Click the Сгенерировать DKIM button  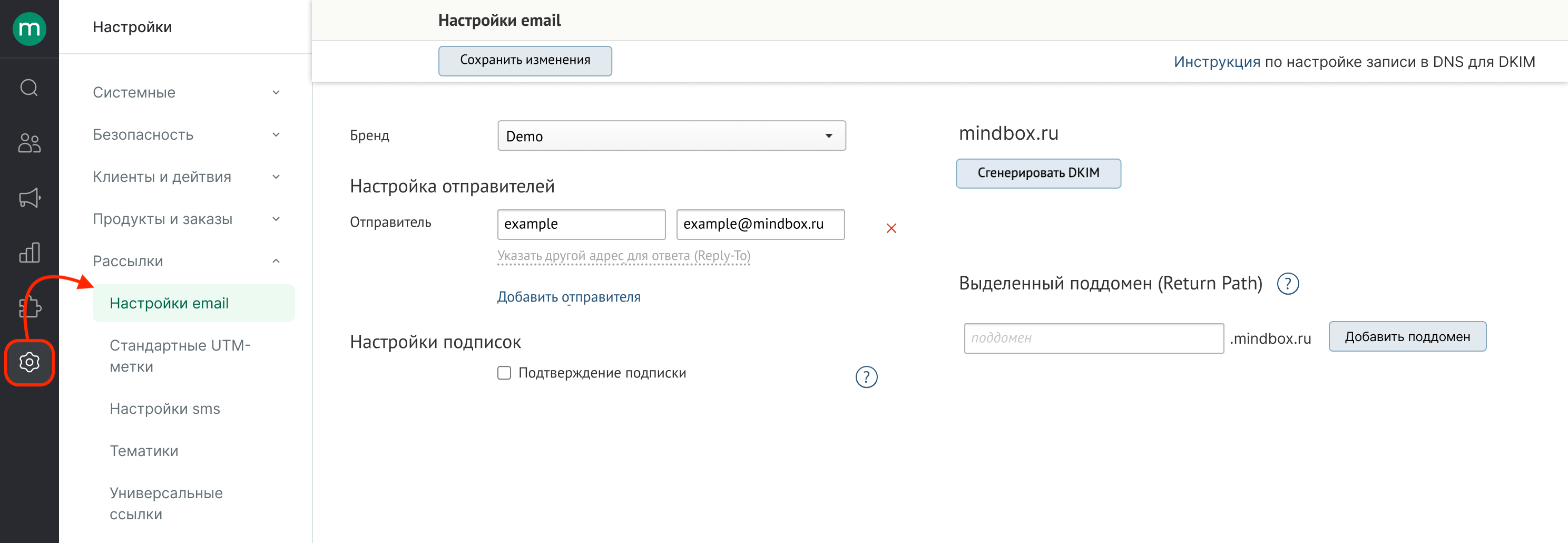pos(1038,173)
